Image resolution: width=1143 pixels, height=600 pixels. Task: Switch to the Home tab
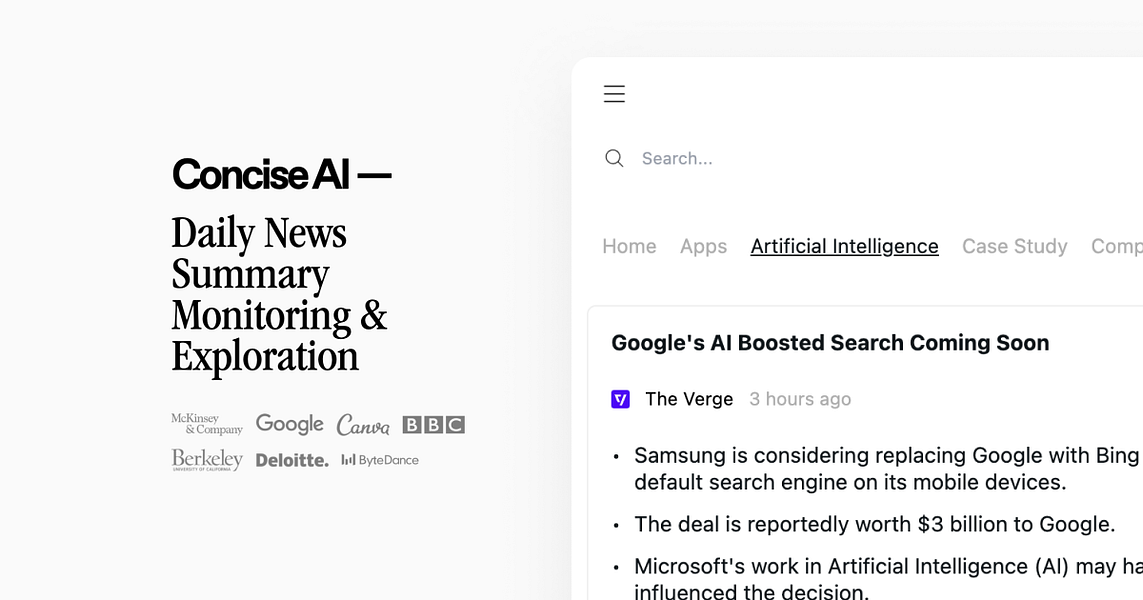629,246
